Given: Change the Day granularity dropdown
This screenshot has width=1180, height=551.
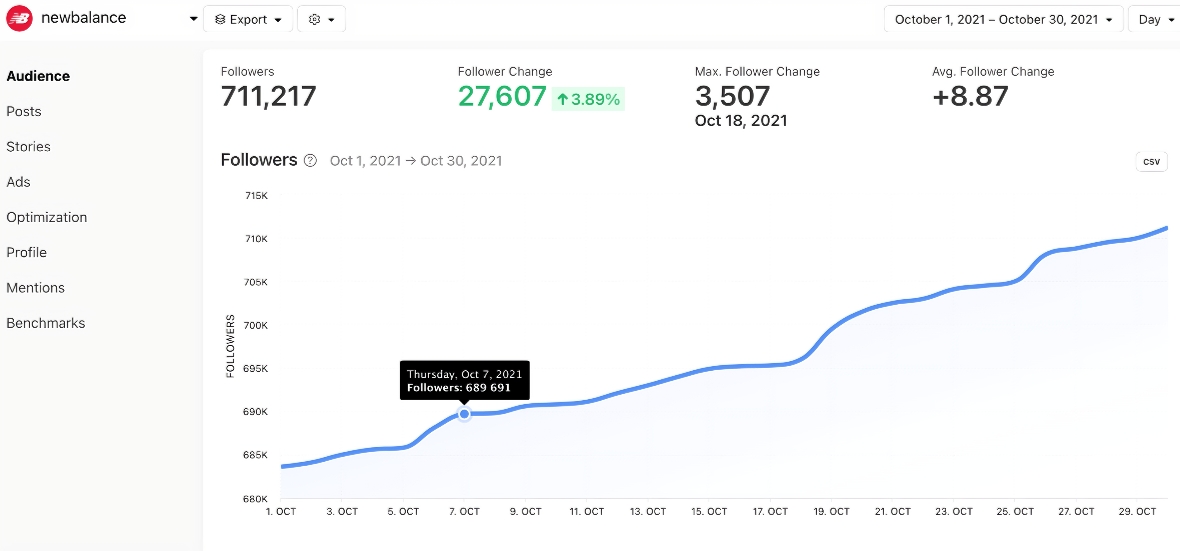Looking at the screenshot, I should pyautogui.click(x=1155, y=20).
